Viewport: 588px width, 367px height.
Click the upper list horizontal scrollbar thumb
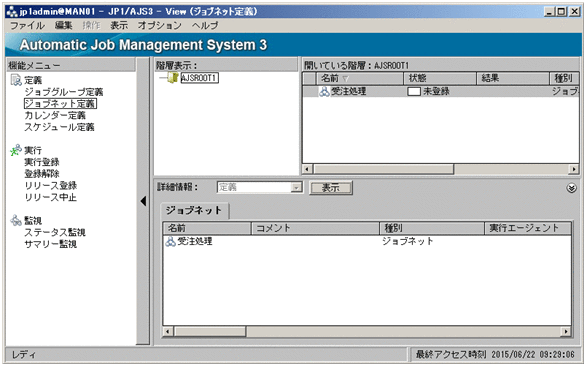(x=384, y=169)
